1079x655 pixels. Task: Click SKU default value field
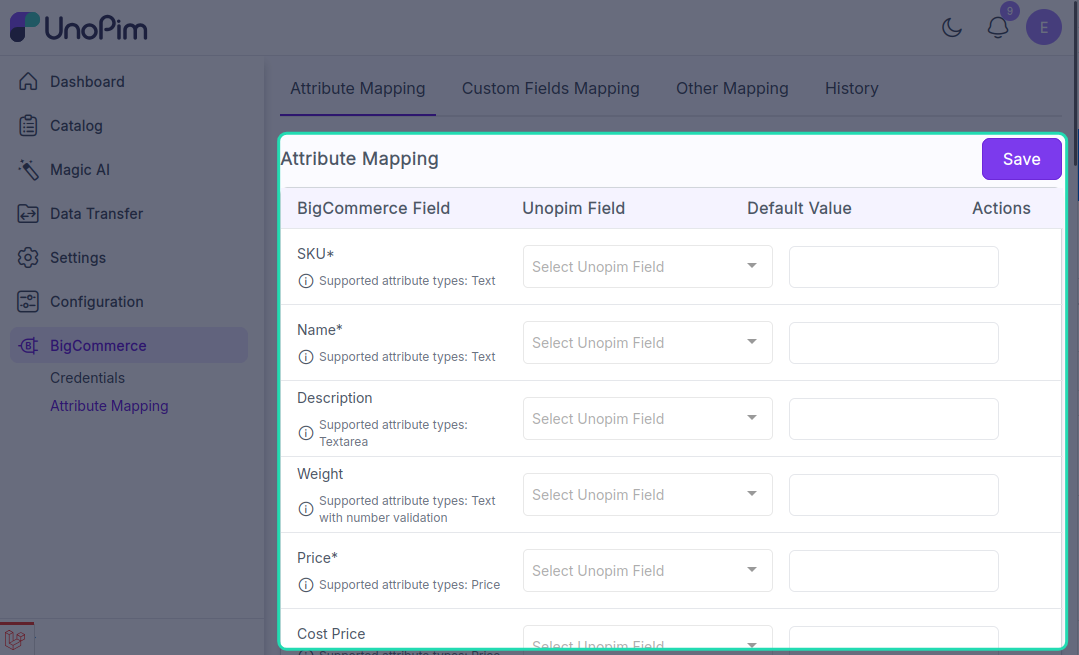[894, 267]
